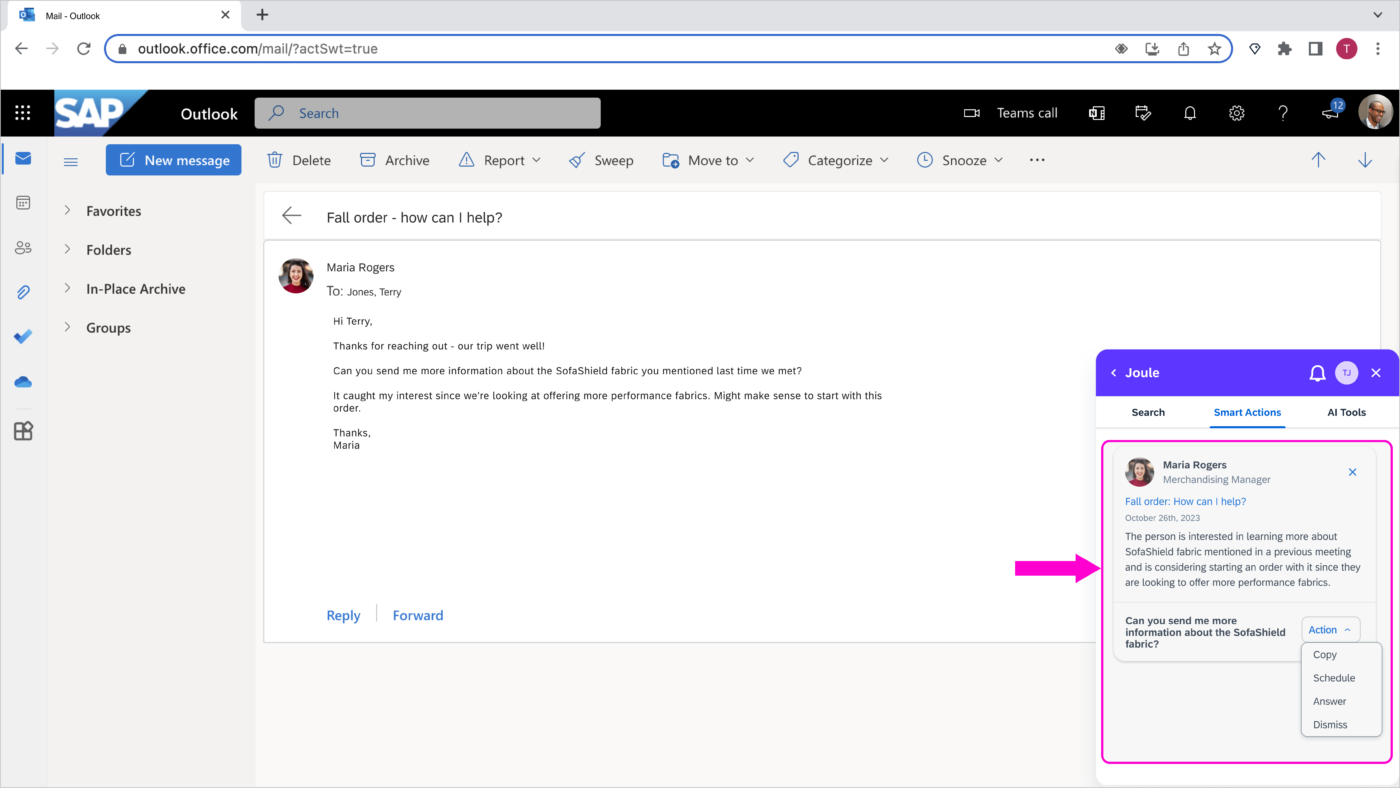Toggle the navigation pane hamburger button
The image size is (1400, 788).
[x=71, y=161]
